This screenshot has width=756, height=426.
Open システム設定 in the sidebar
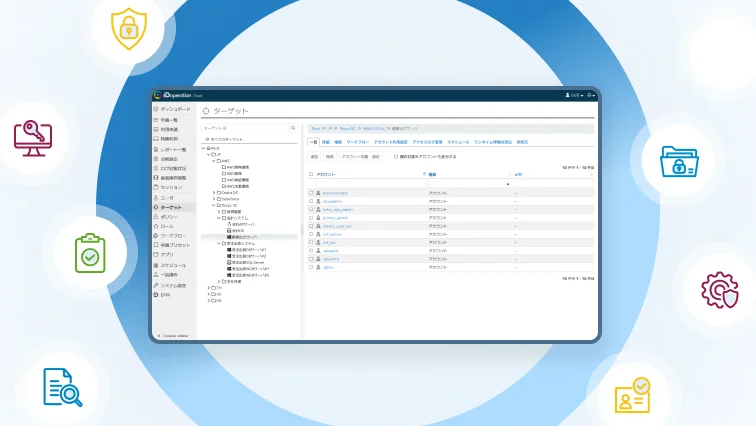(174, 285)
